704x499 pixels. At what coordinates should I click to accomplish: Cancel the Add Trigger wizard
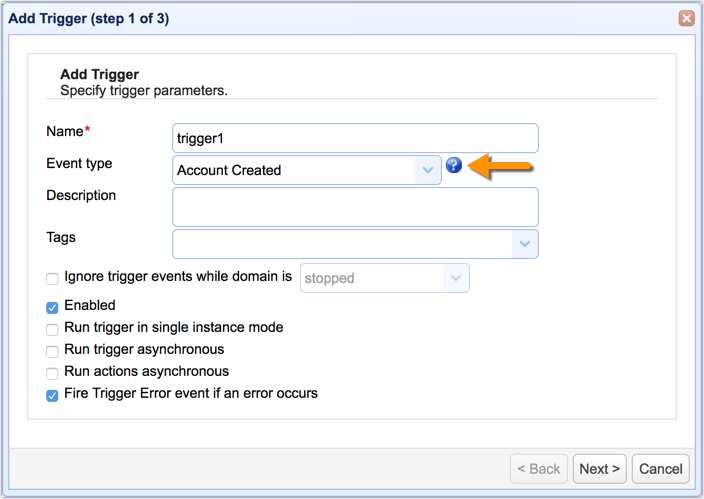(x=660, y=468)
